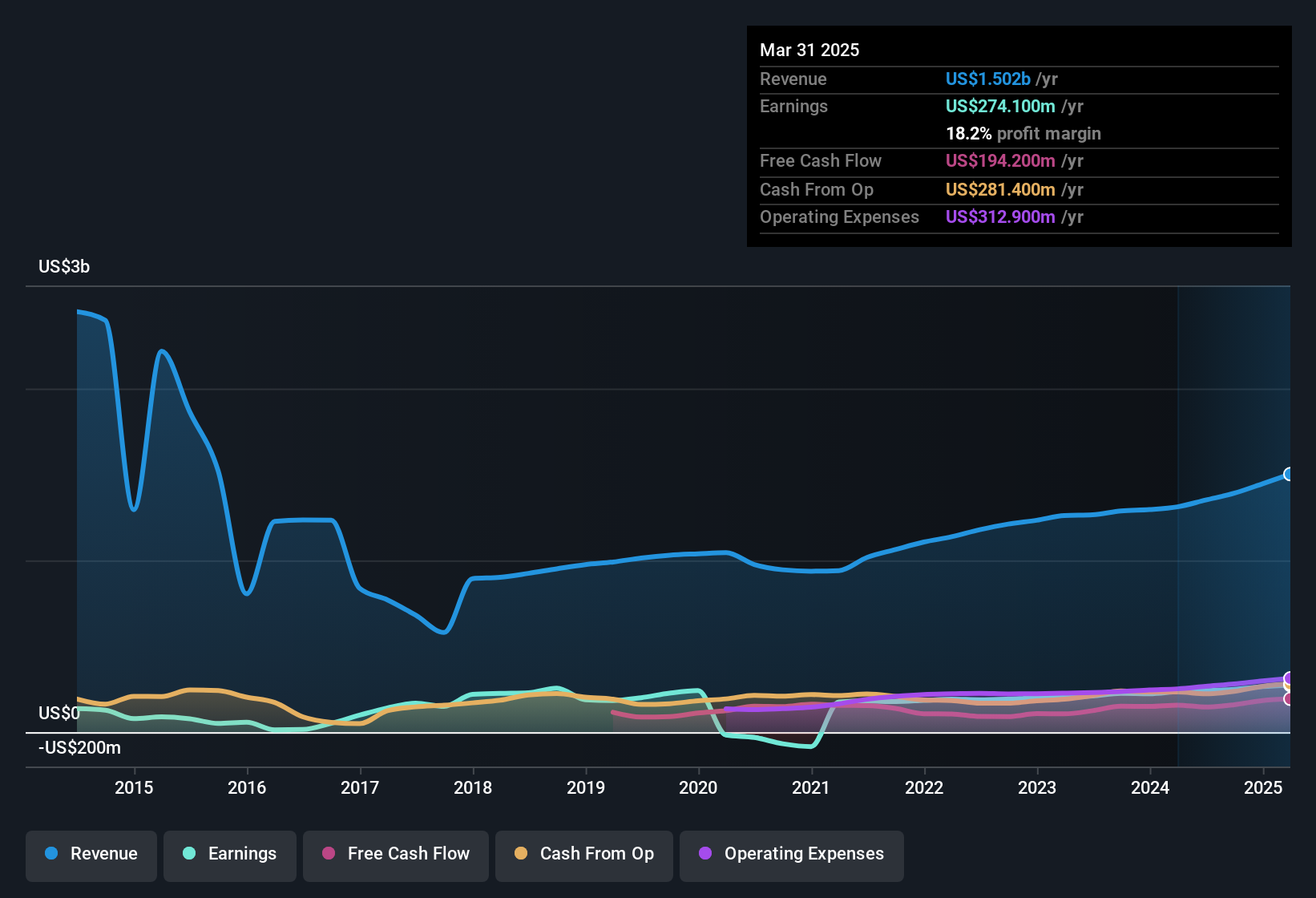Click the Mar 31 2025 tooltip date
This screenshot has height=898, width=1316.
click(809, 50)
